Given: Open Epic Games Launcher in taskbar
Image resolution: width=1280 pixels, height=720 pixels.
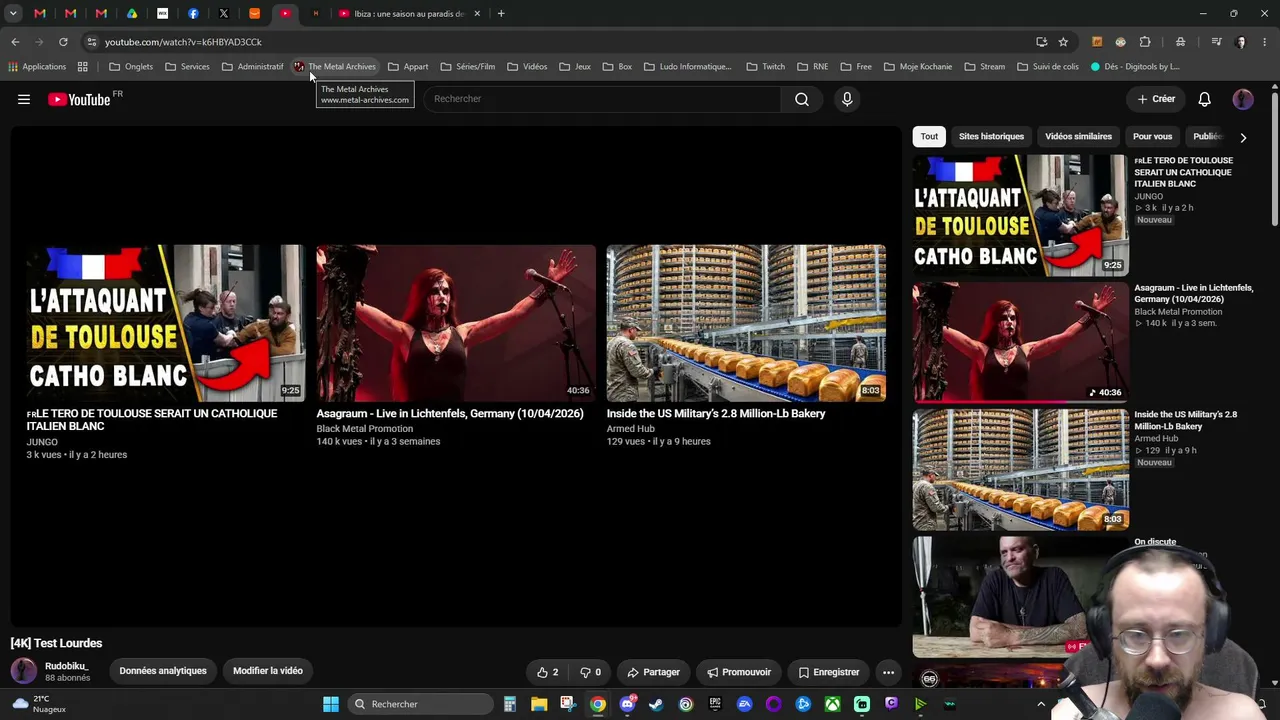Looking at the screenshot, I should tap(715, 704).
